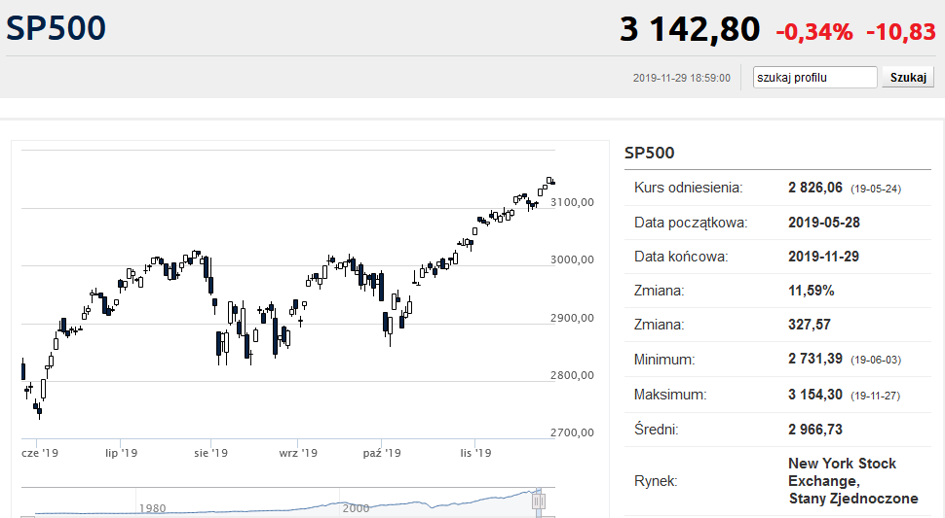This screenshot has width=945, height=518.
Task: Select the Minimum value 2 731,39
Action: [817, 360]
